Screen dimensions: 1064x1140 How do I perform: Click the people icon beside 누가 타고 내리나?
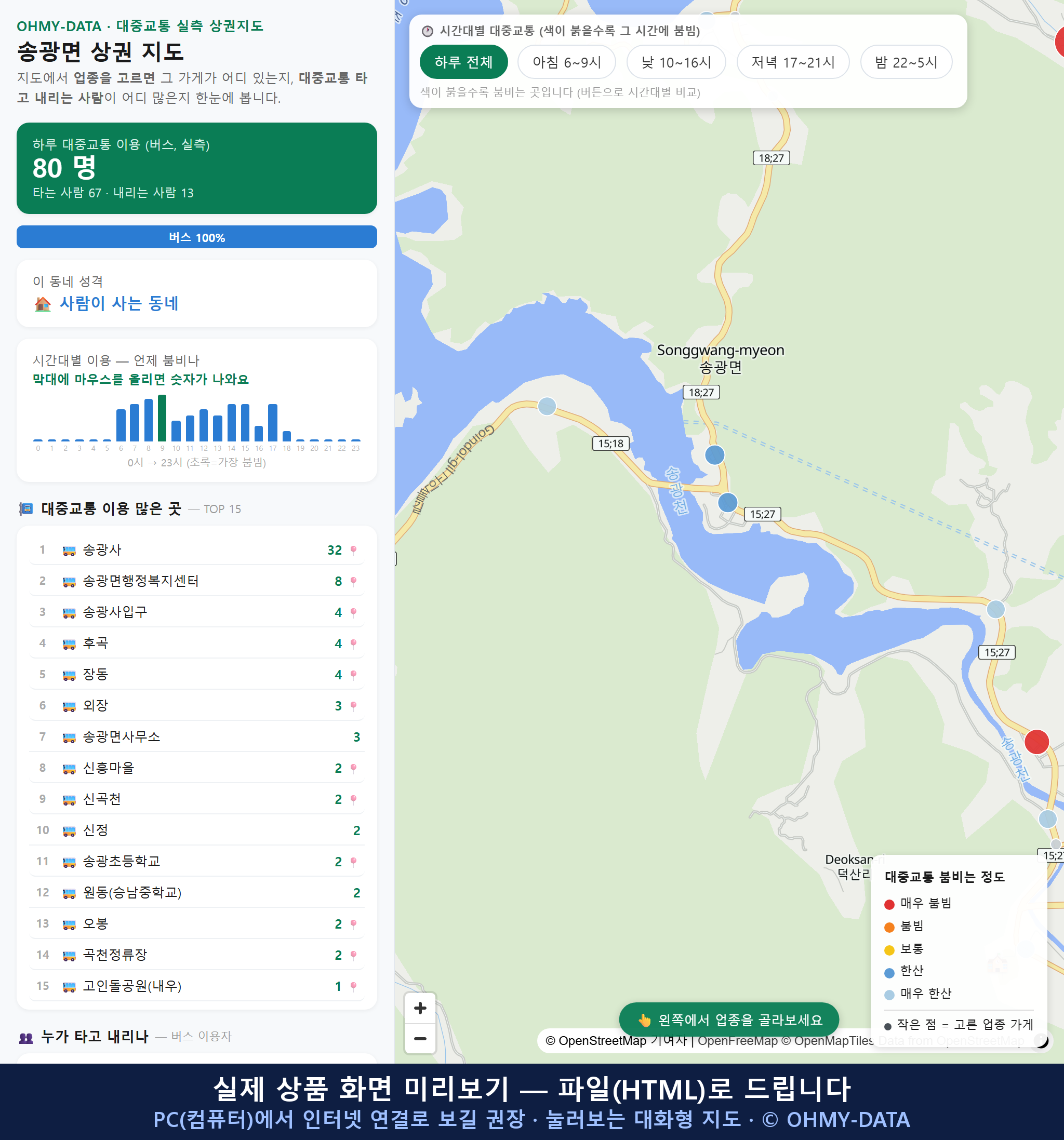click(26, 1037)
